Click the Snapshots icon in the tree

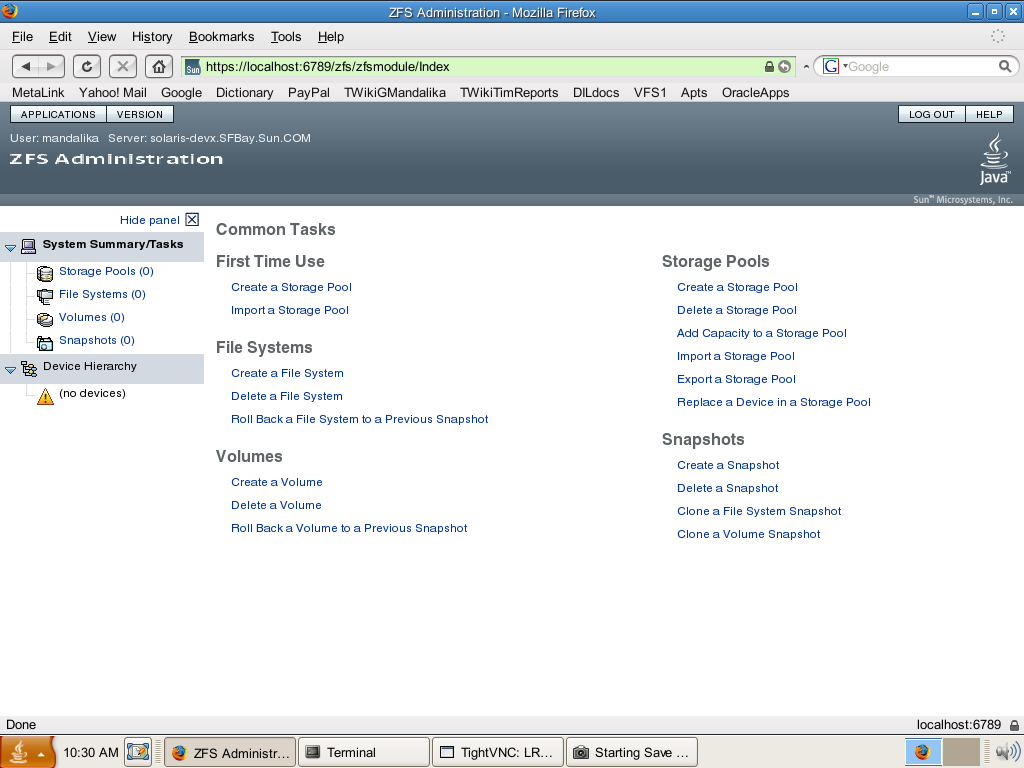click(x=45, y=342)
